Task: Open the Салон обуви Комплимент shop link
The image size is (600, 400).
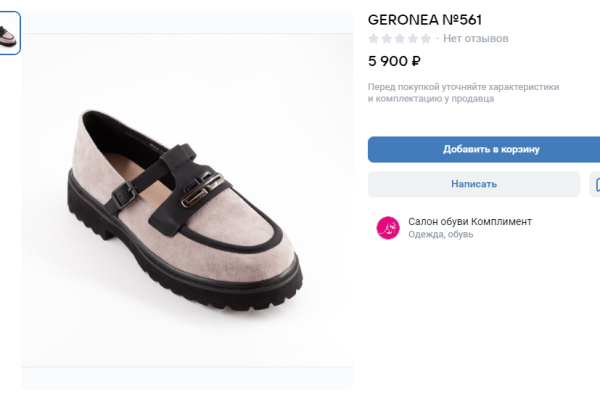Action: click(470, 221)
